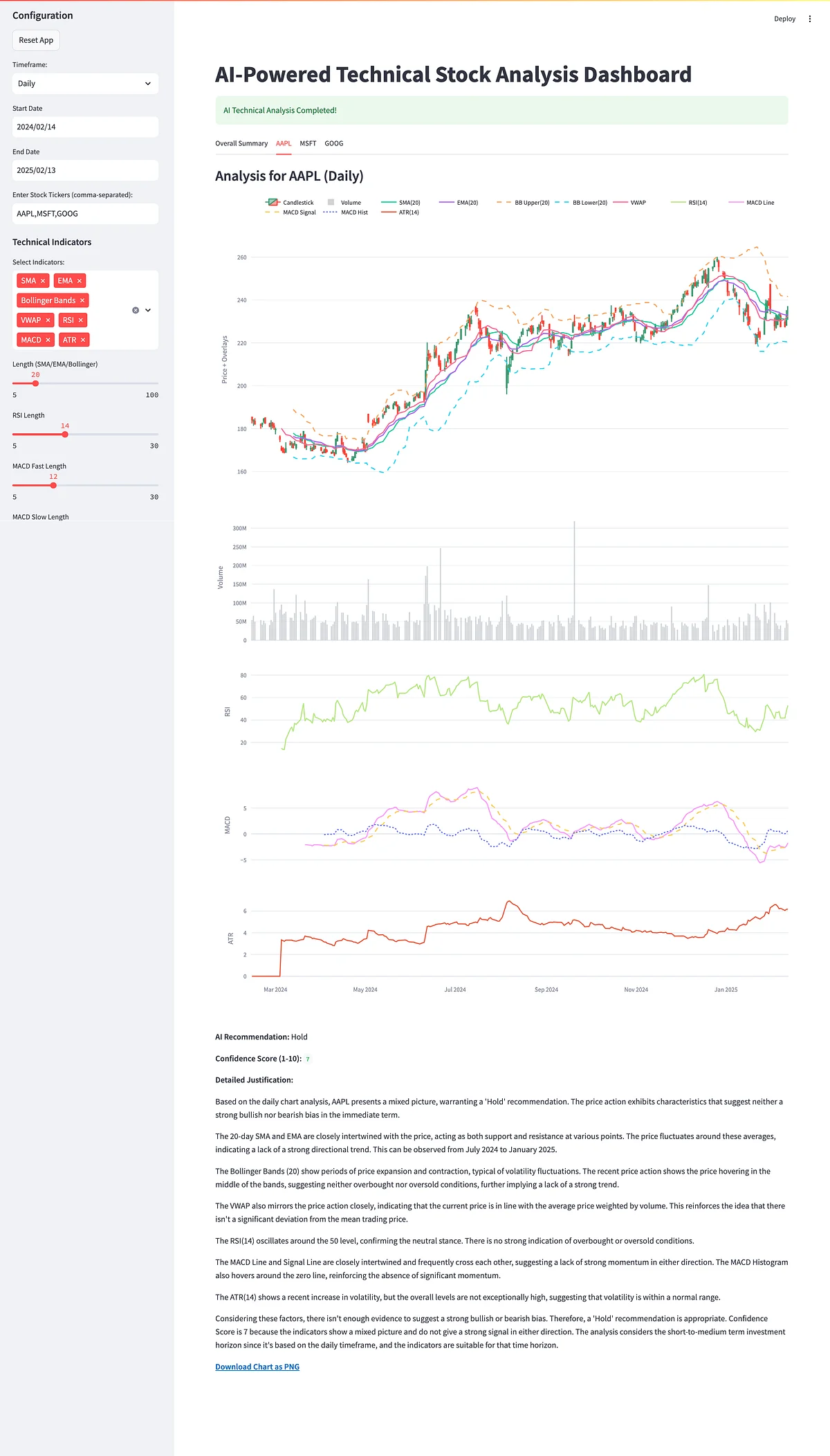The height and width of the screenshot is (1456, 830).
Task: Remove the Bollinger Bands tag
Action: [x=82, y=300]
